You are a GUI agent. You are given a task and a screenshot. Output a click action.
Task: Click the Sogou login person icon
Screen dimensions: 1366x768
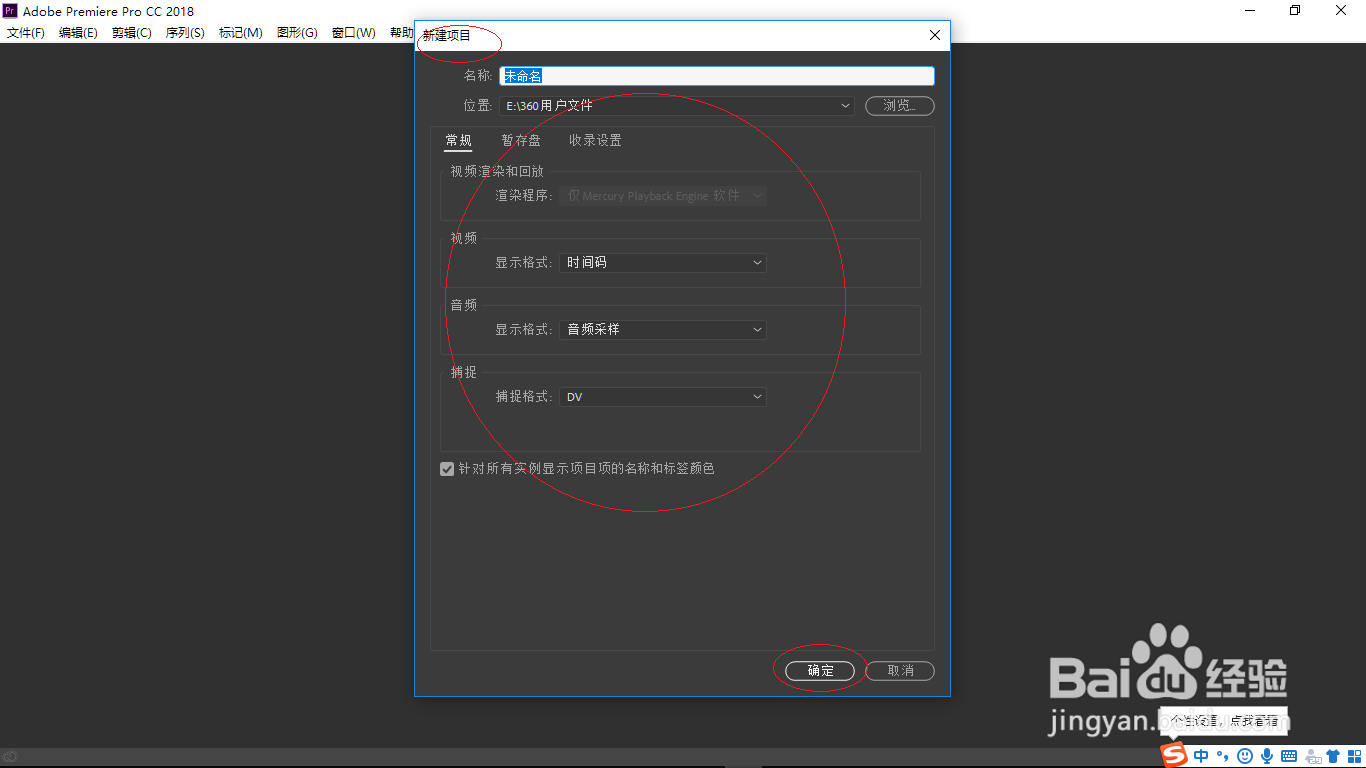pyautogui.click(x=1312, y=756)
